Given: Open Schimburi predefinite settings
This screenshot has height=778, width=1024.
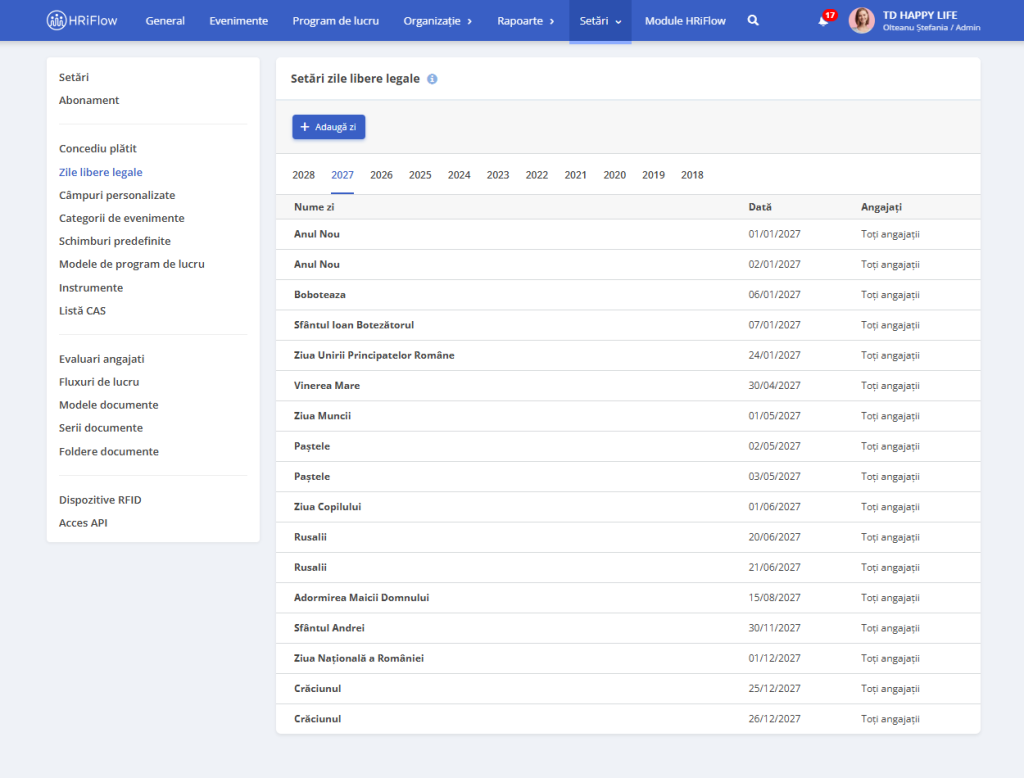Looking at the screenshot, I should tap(115, 241).
